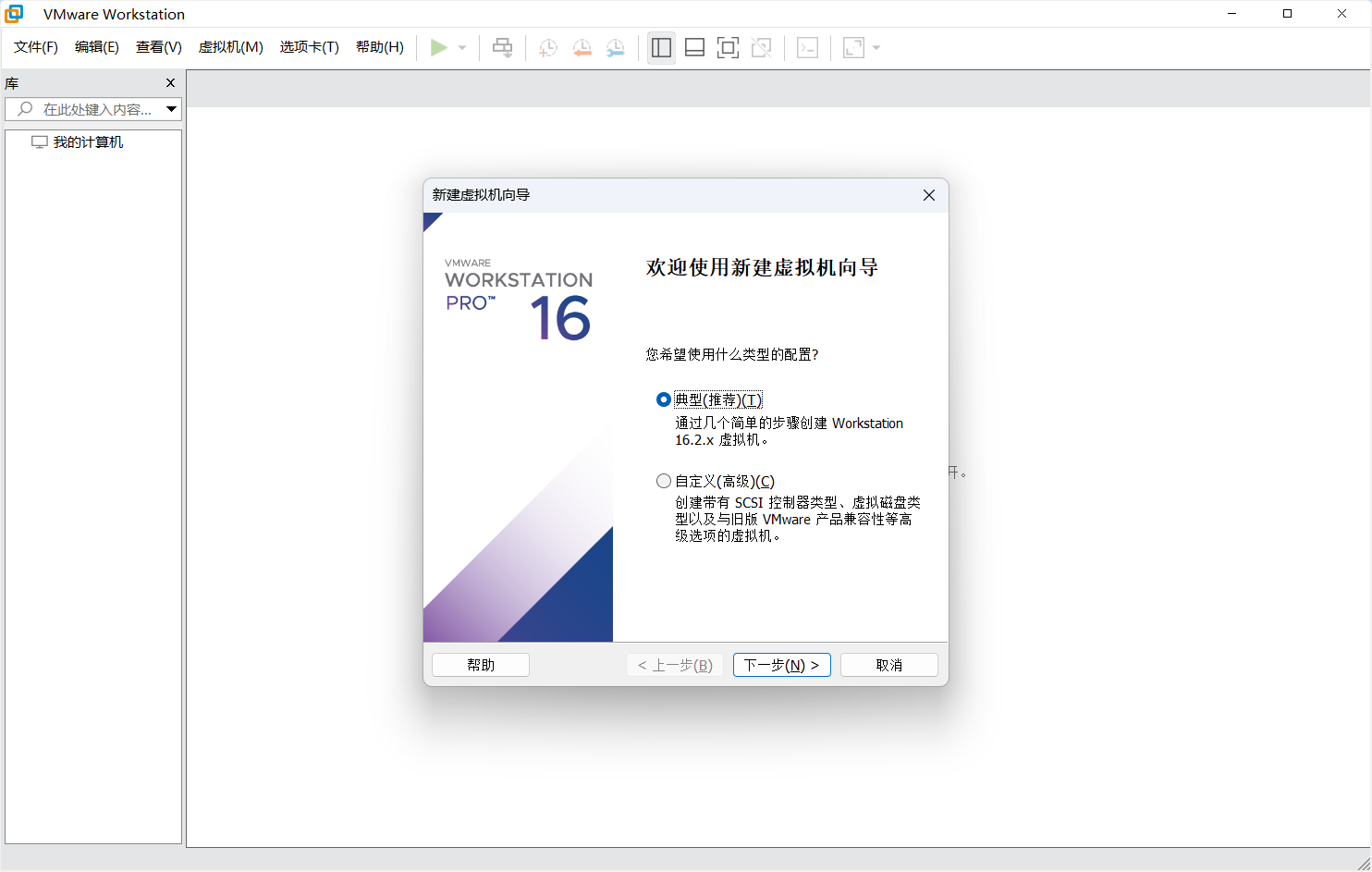Click the 取消 button
Image resolution: width=1372 pixels, height=872 pixels.
889,665
